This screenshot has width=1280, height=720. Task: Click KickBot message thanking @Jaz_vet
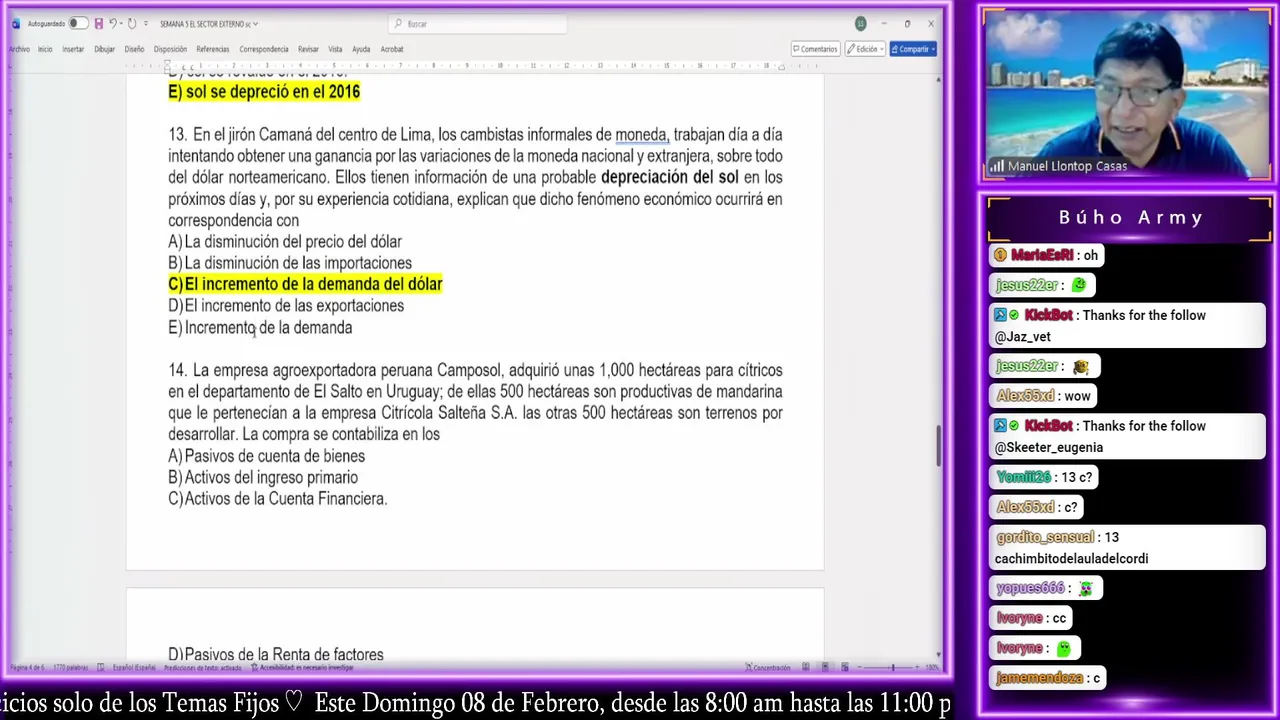click(x=1127, y=326)
